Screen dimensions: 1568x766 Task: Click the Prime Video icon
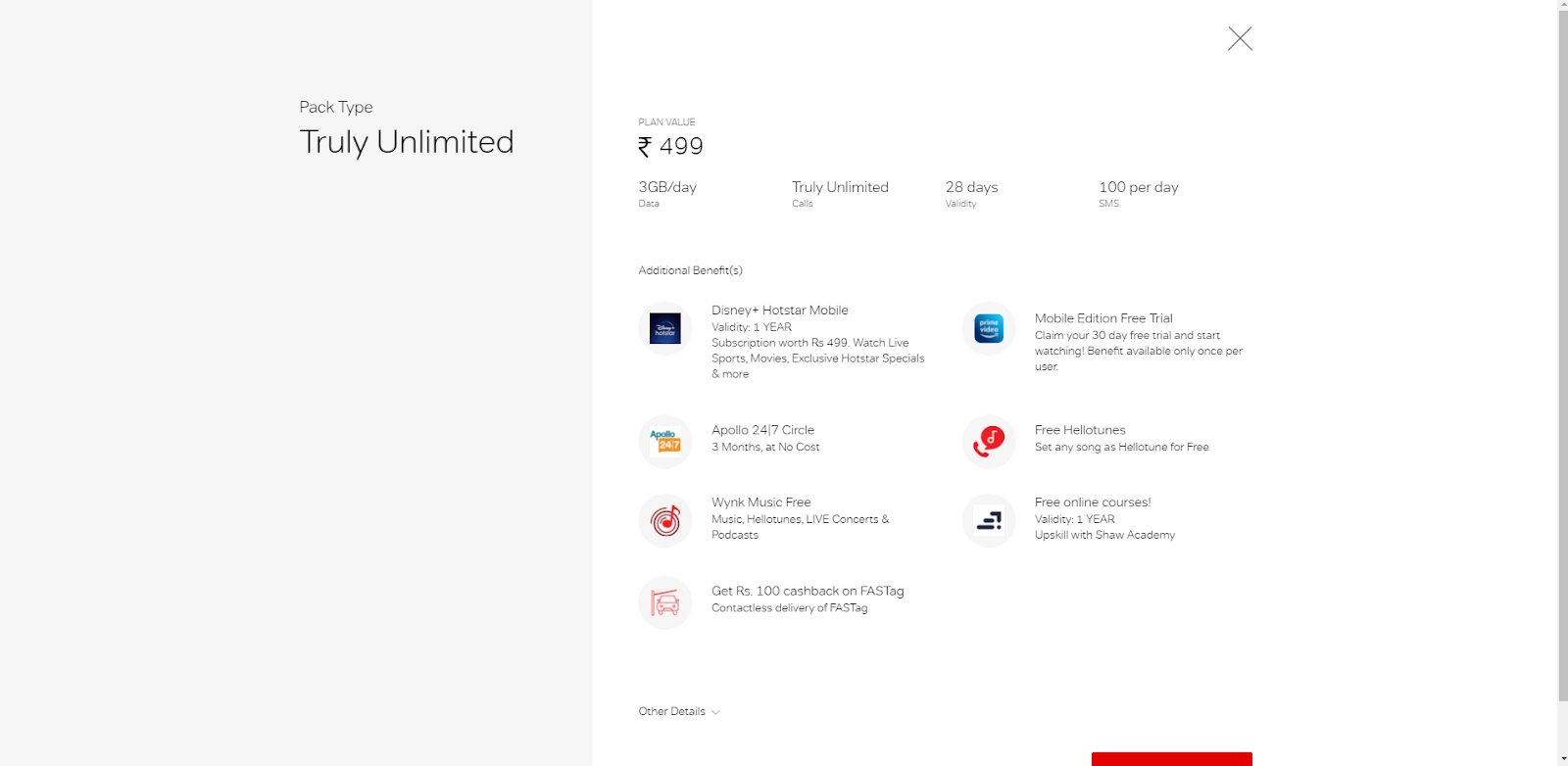[989, 328]
